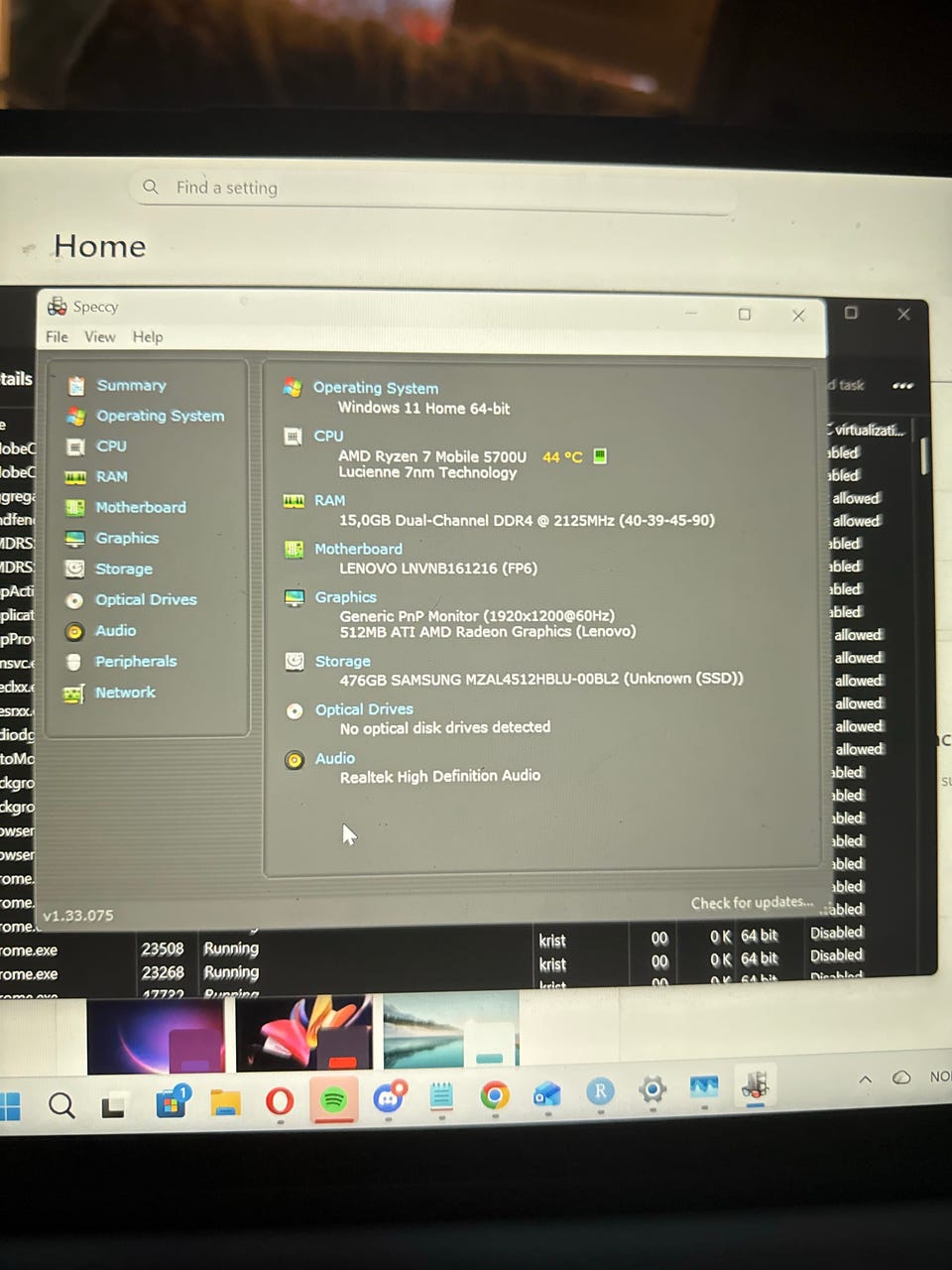952x1270 pixels.
Task: Open Google Chrome from taskbar
Action: 494,1095
